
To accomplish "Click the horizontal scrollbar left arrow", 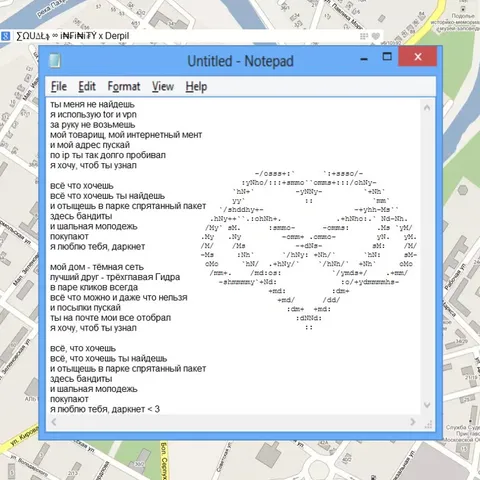I will [54, 422].
